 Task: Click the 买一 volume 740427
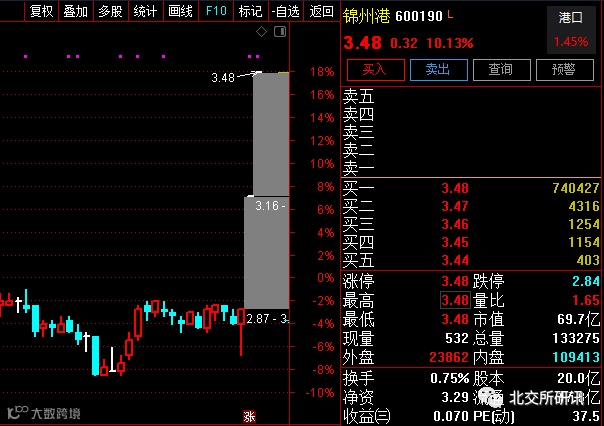pos(576,188)
